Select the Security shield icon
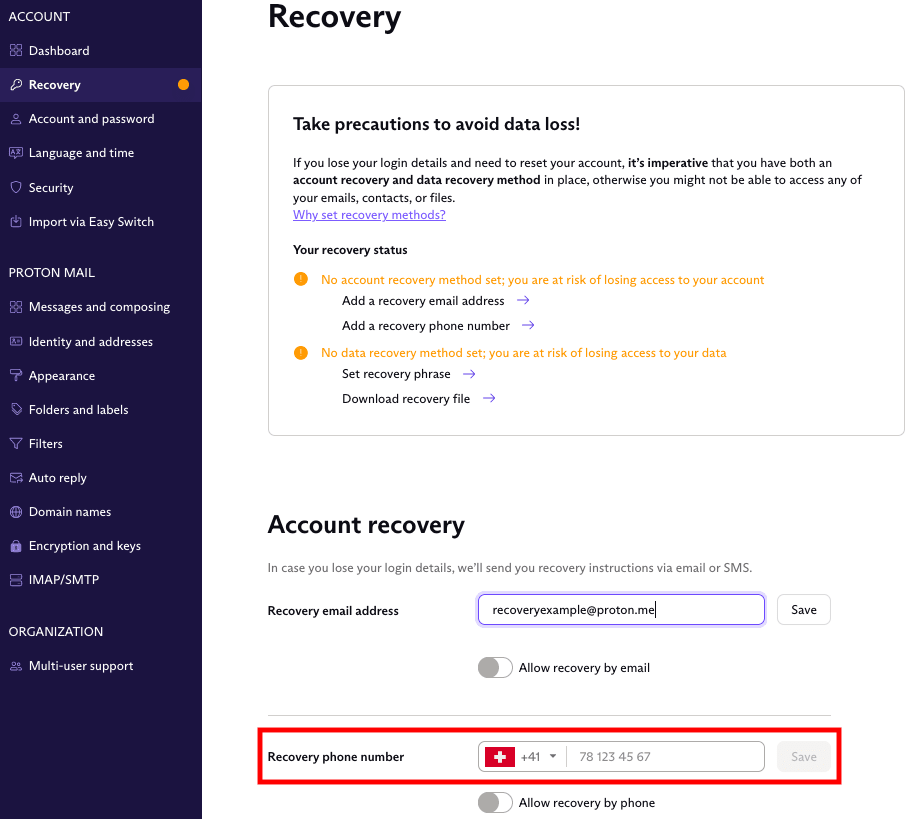The image size is (916, 819). 16,187
